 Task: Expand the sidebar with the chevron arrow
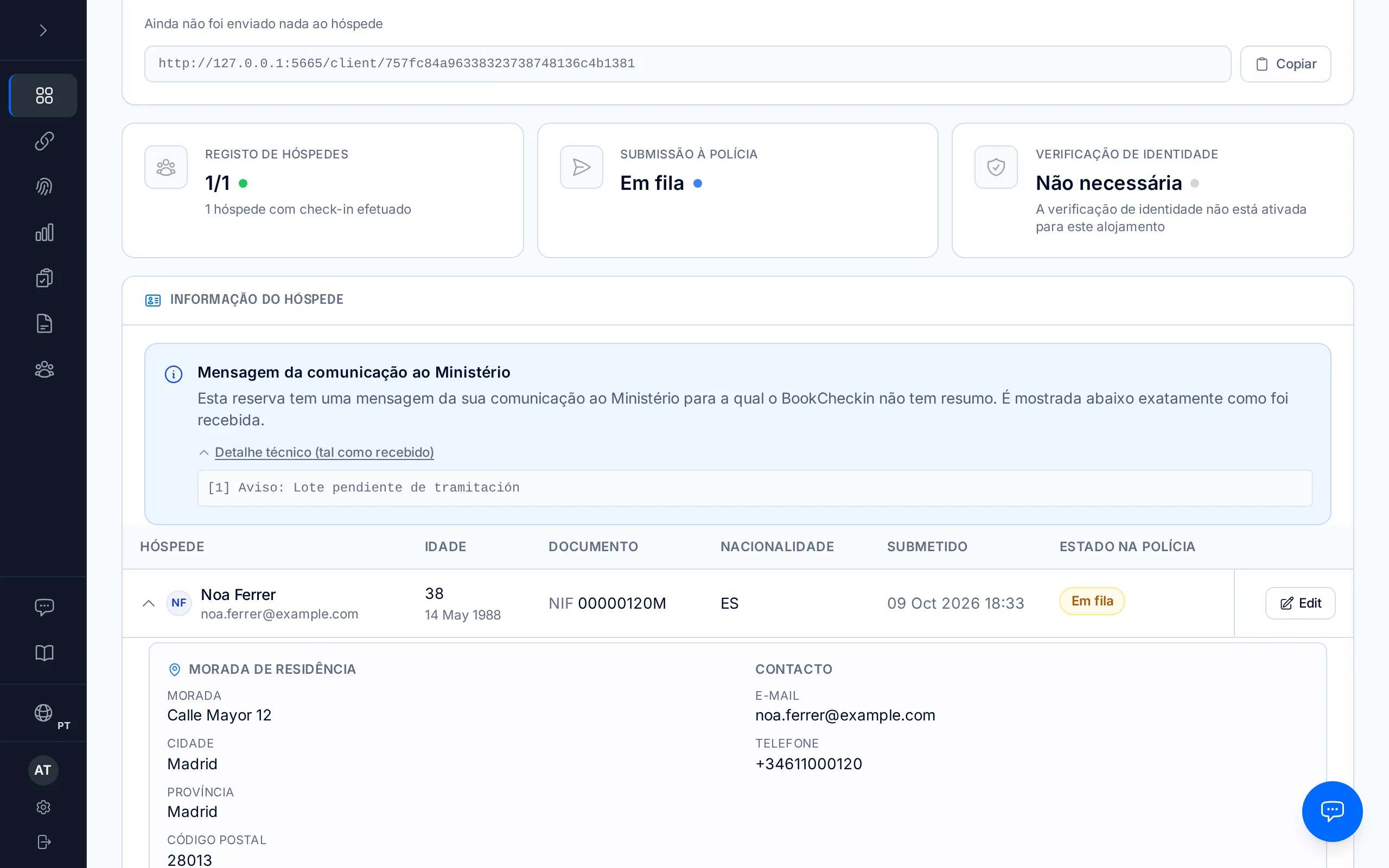43,30
